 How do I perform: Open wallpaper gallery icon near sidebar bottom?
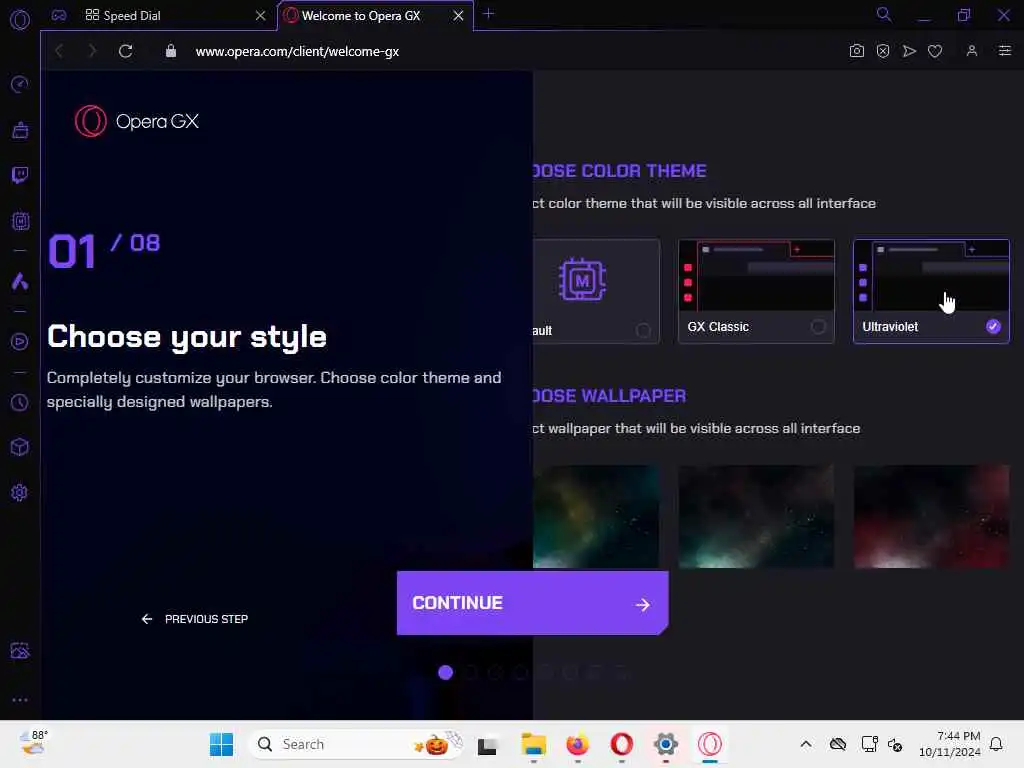20,650
